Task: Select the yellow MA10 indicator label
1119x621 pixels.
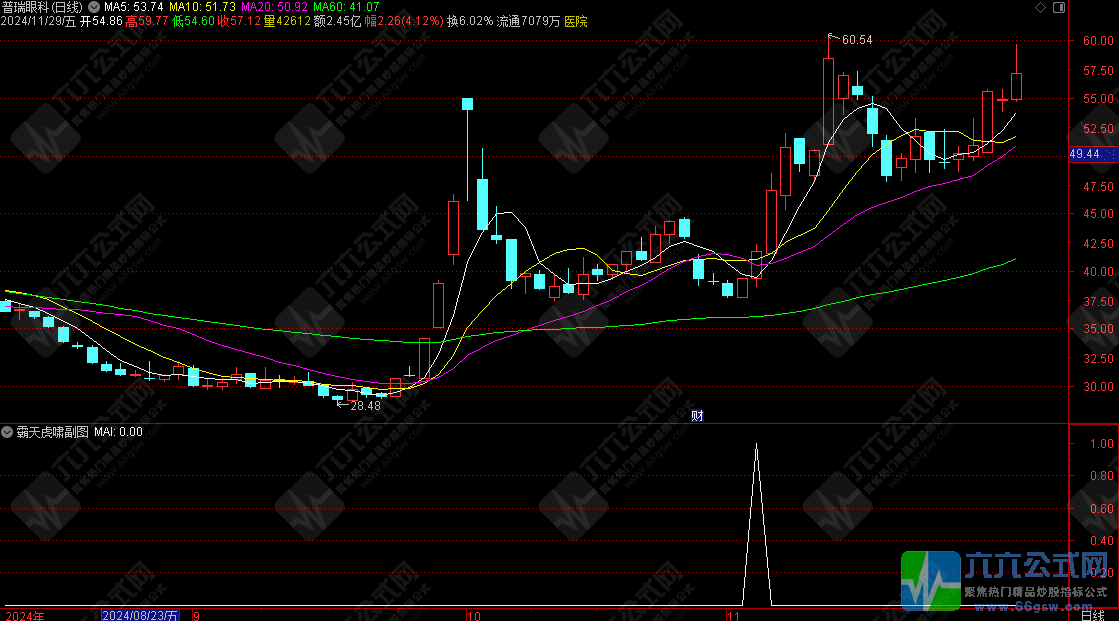Action: coord(207,7)
